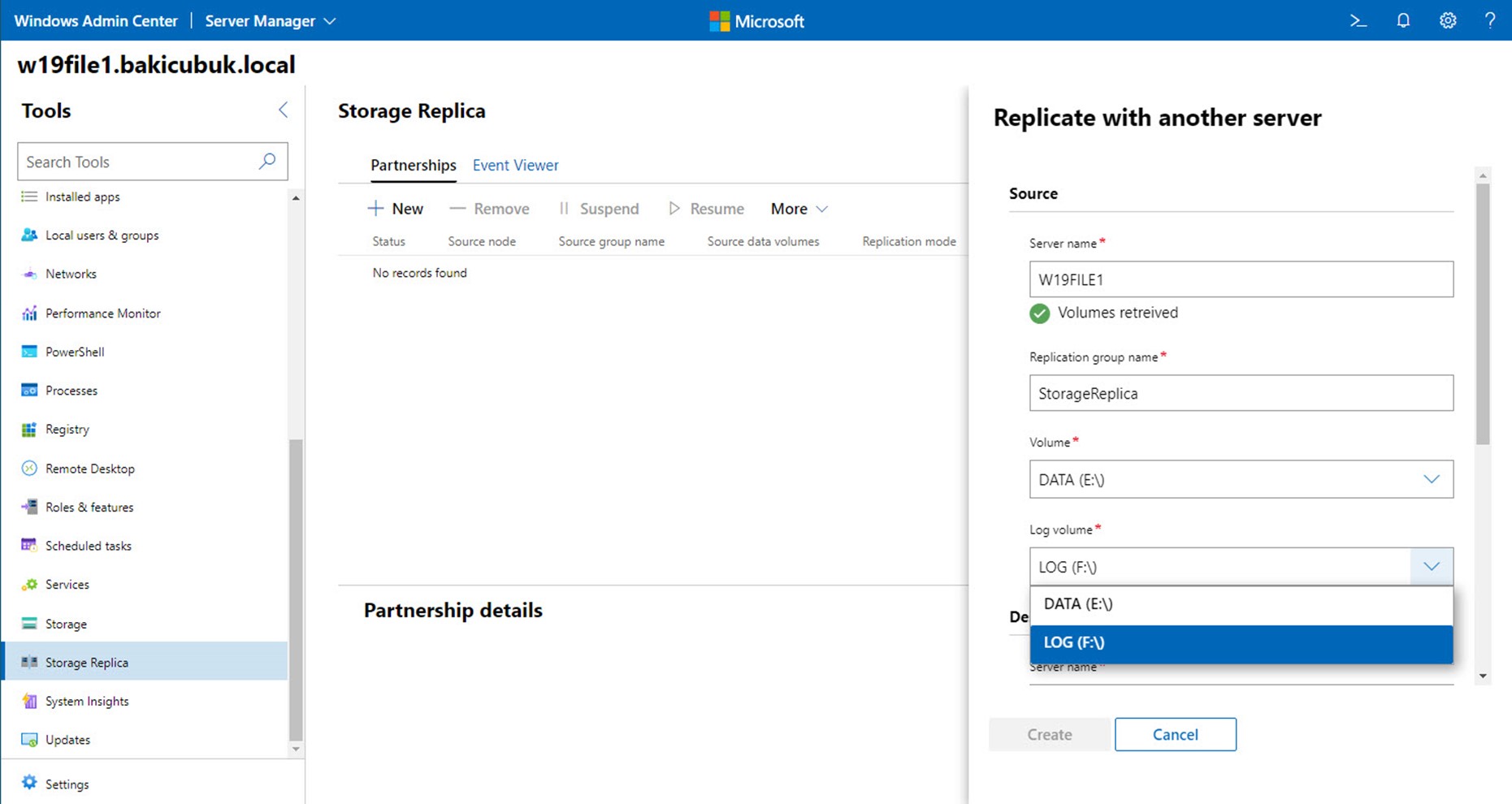Click the Scheduled tasks icon

29,545
